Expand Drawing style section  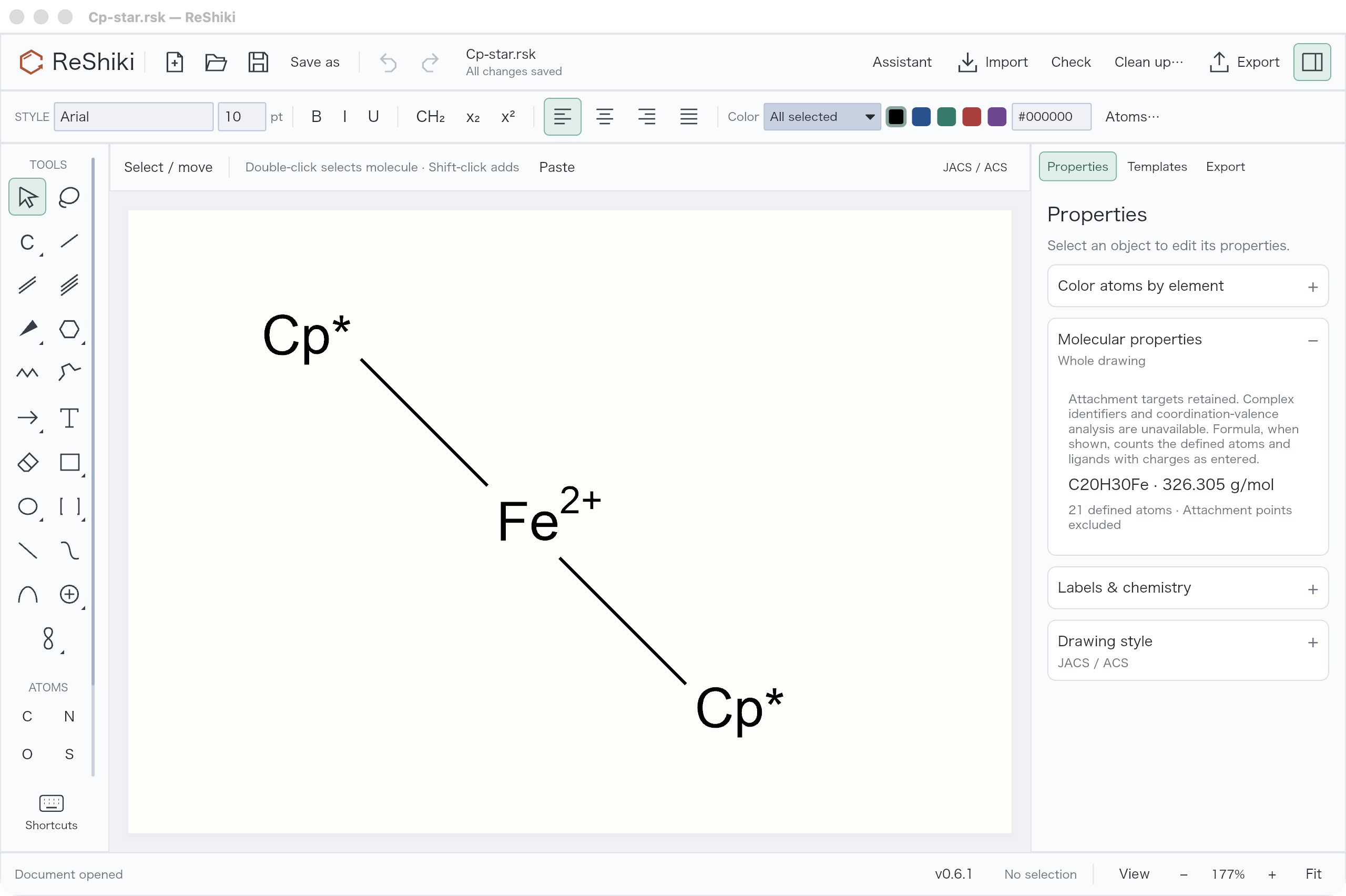point(1187,650)
